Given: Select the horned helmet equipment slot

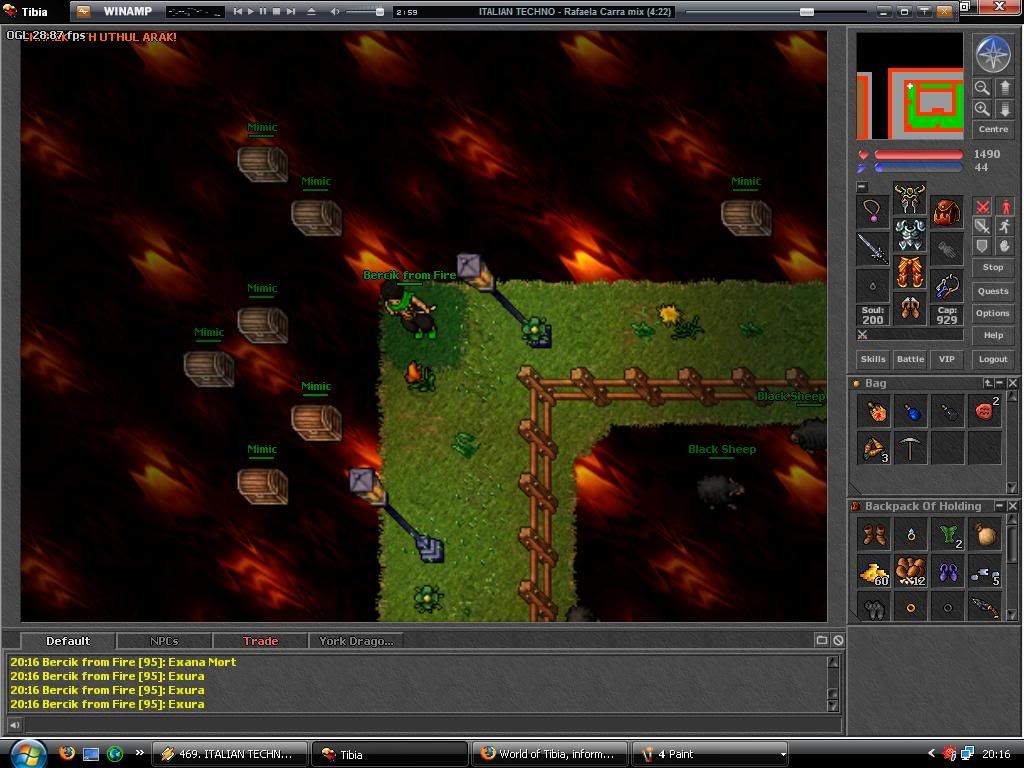Looking at the screenshot, I should point(910,199).
